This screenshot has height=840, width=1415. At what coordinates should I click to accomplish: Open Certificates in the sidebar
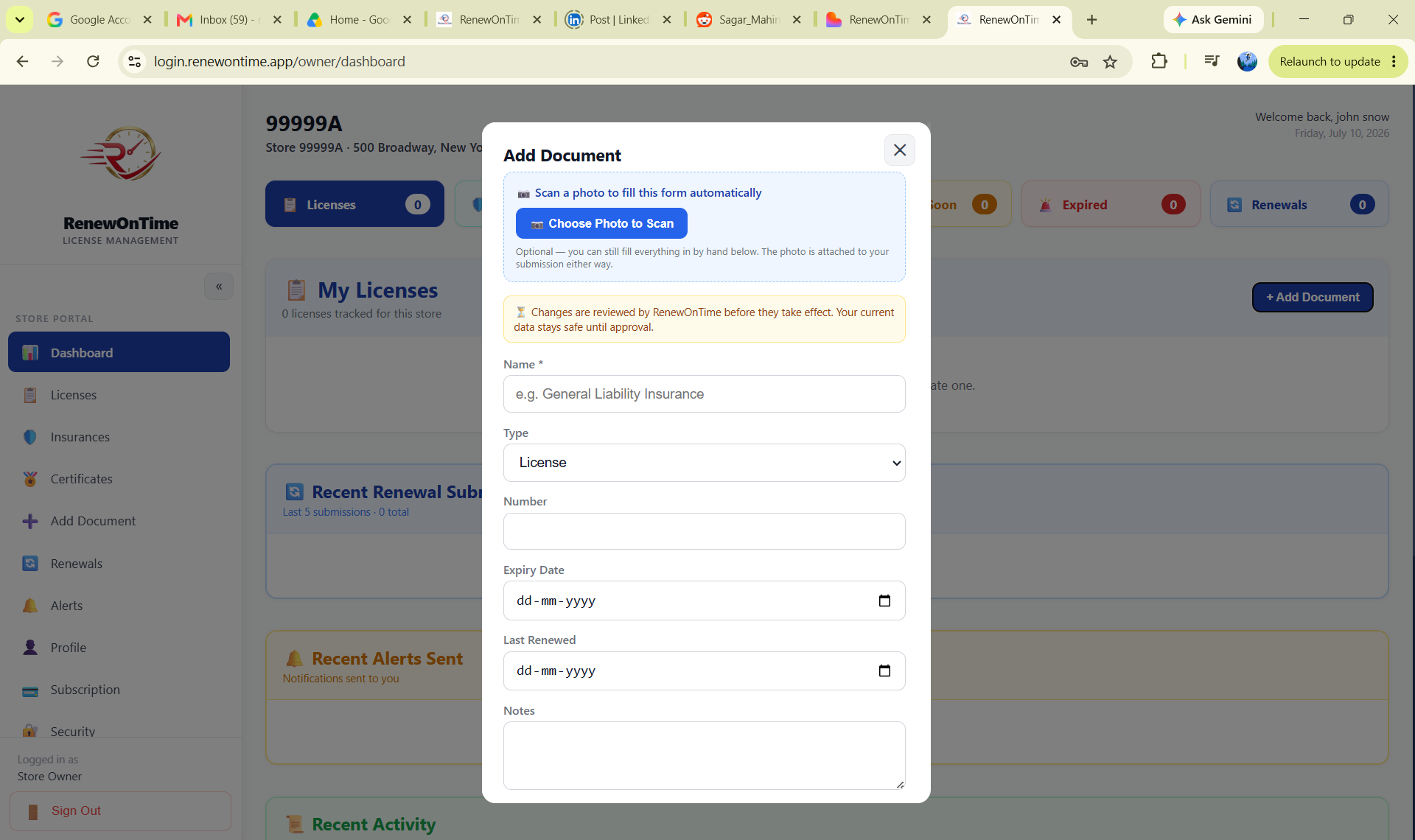119,479
